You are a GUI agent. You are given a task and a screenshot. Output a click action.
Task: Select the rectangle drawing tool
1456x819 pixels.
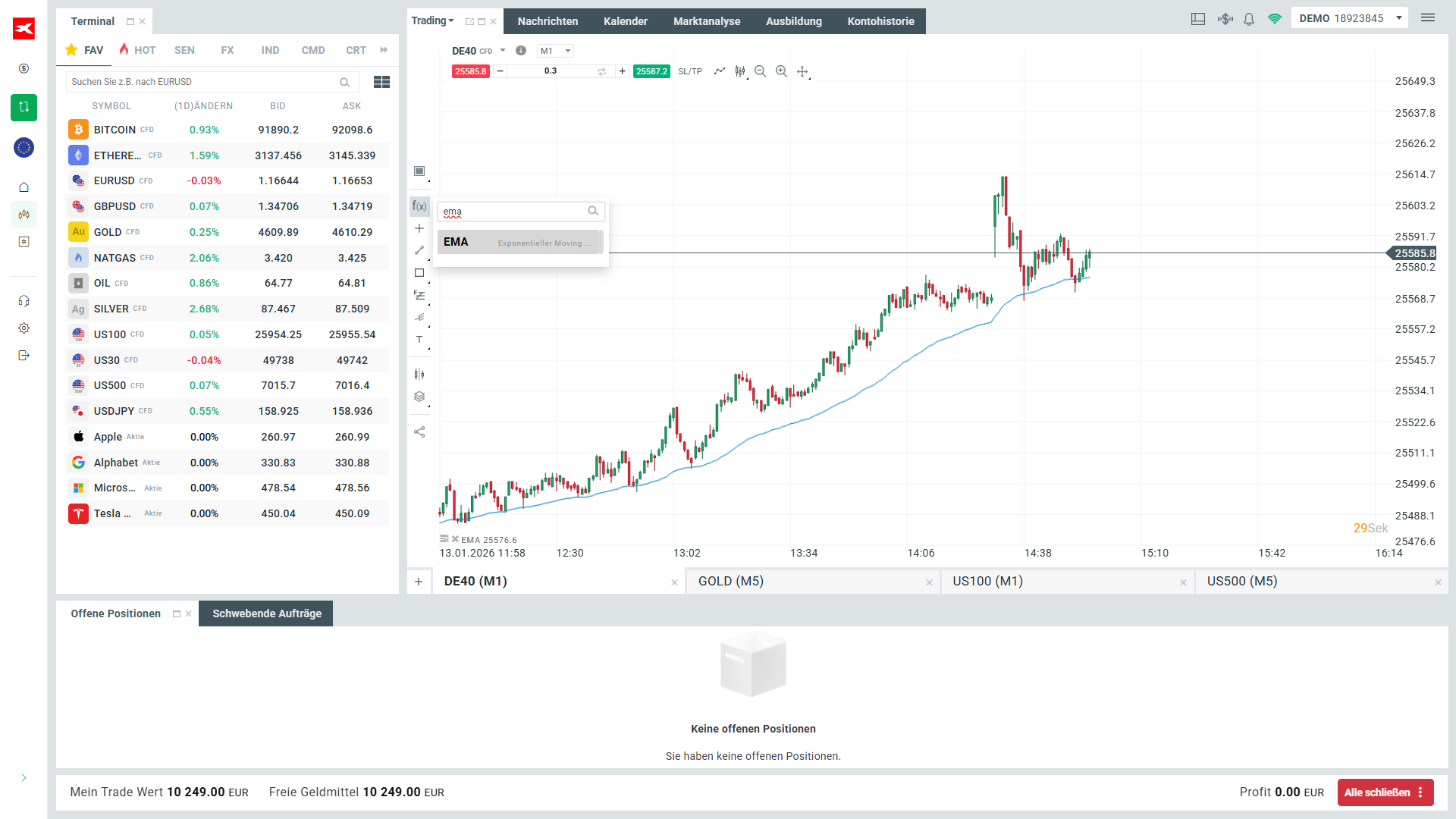[419, 273]
